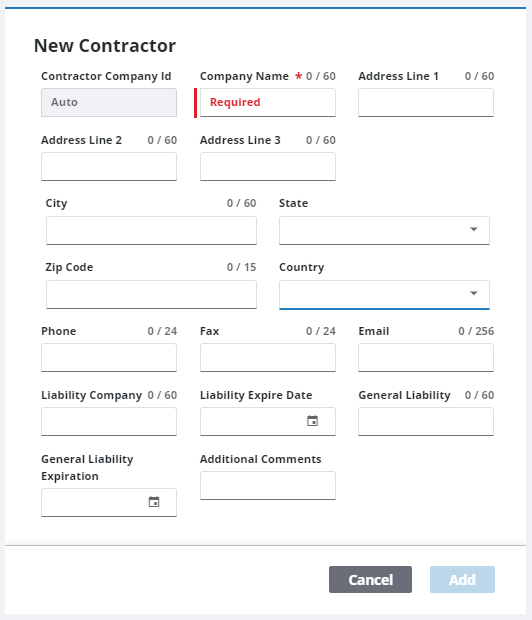Expand the Country dropdown
Screen dimensions: 532x620
[473, 293]
